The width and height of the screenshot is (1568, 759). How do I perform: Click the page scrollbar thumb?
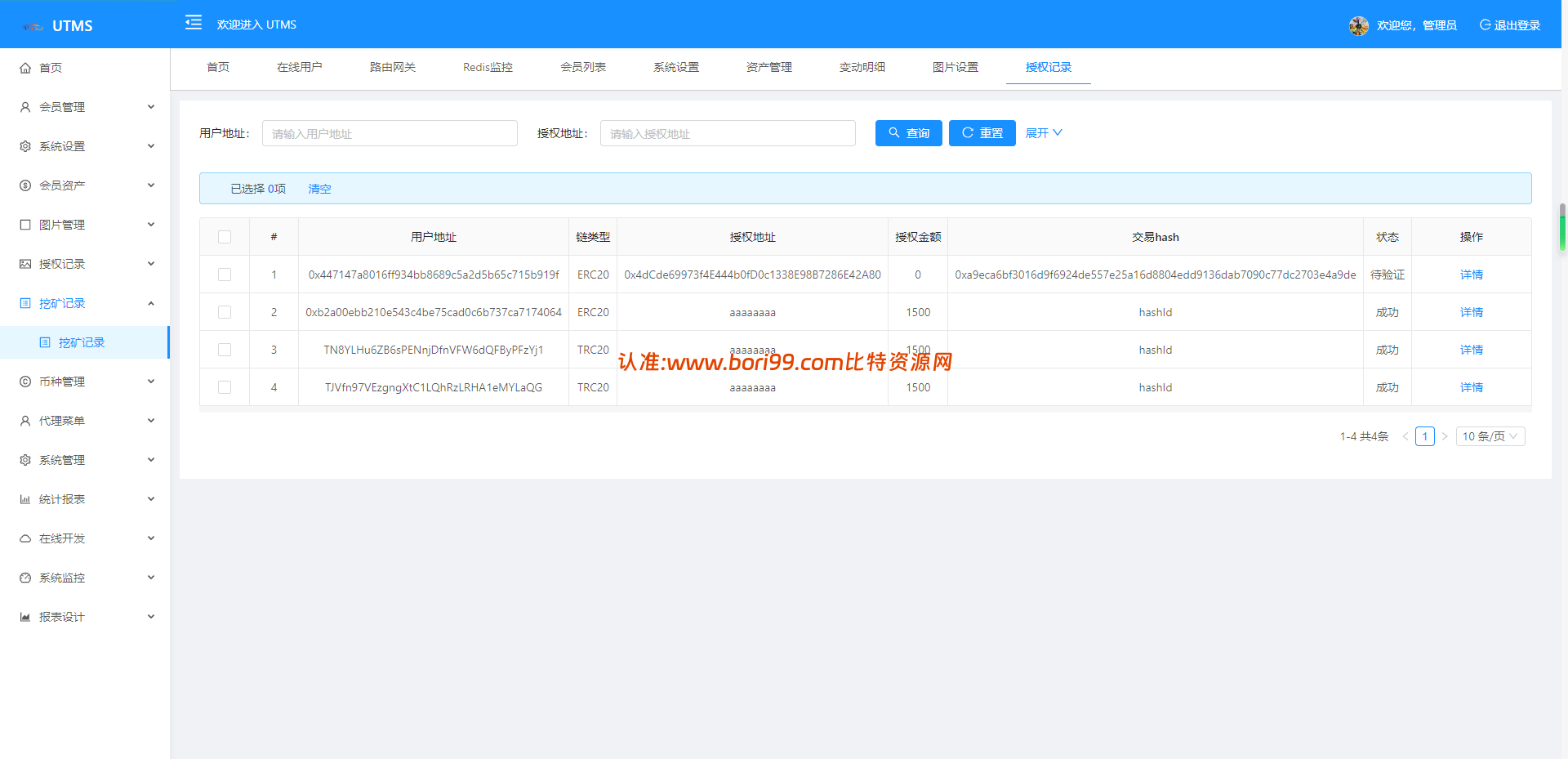[x=1562, y=227]
